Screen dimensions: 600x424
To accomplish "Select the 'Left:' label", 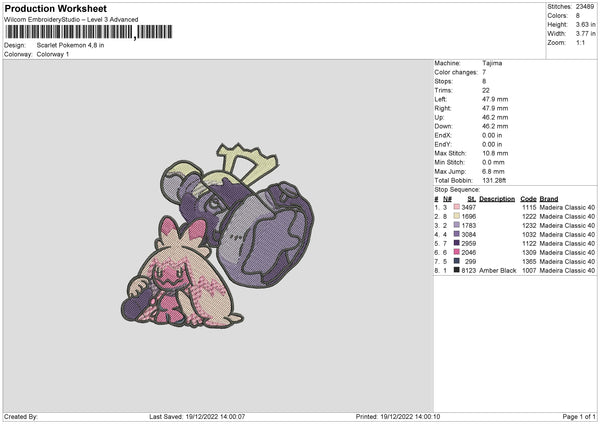I will [x=440, y=99].
